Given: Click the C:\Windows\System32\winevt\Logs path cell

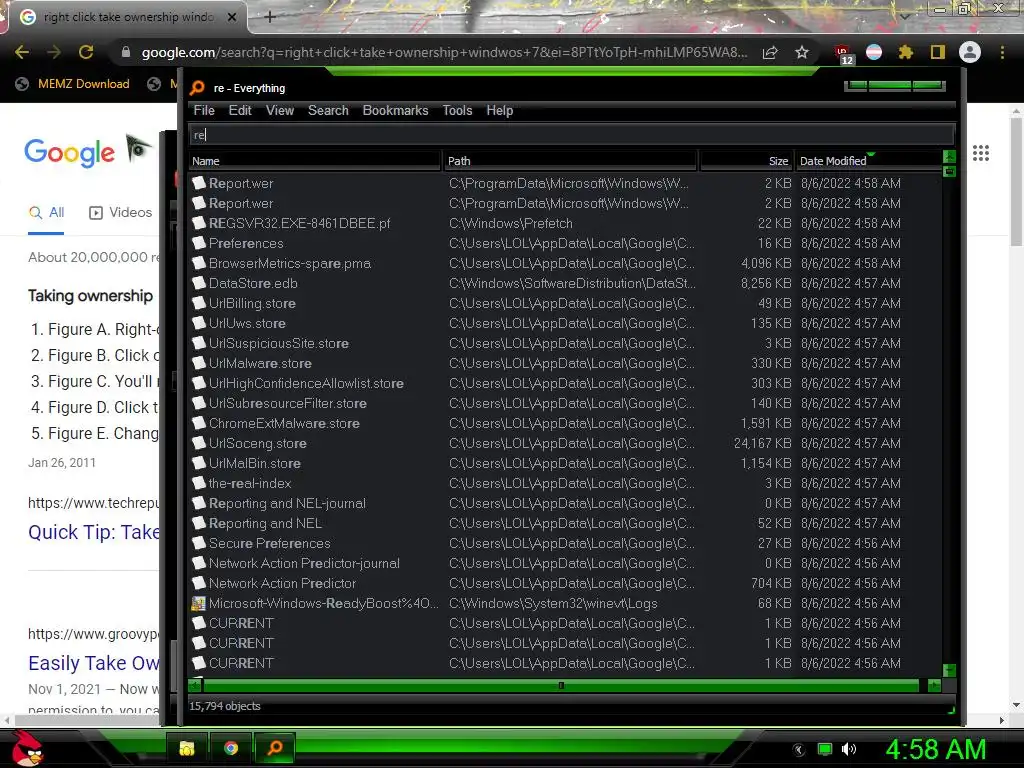Looking at the screenshot, I should point(553,603).
